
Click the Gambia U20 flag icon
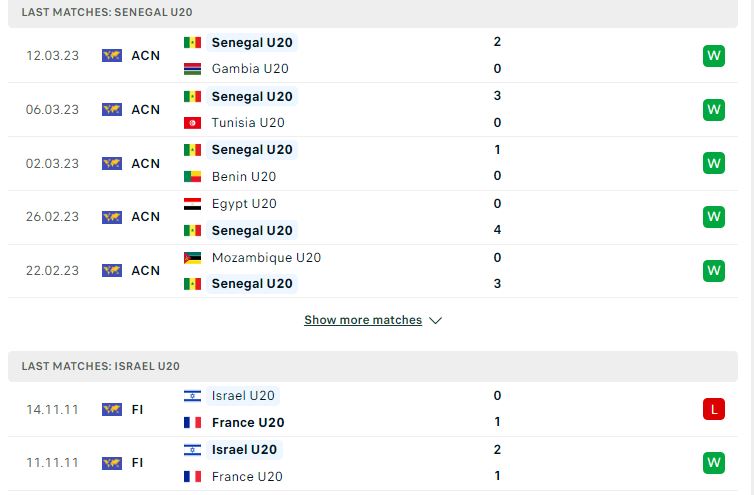click(x=192, y=69)
